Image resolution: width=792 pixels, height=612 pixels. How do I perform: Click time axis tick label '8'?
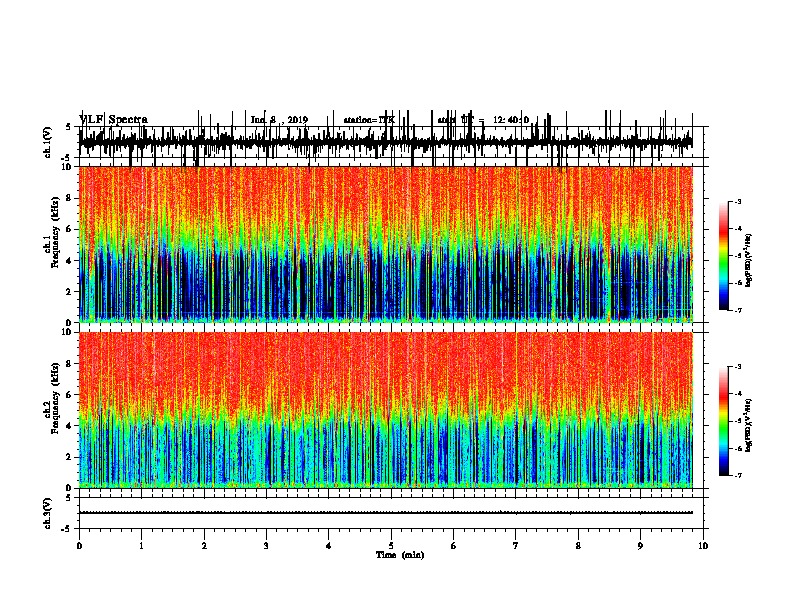(578, 546)
